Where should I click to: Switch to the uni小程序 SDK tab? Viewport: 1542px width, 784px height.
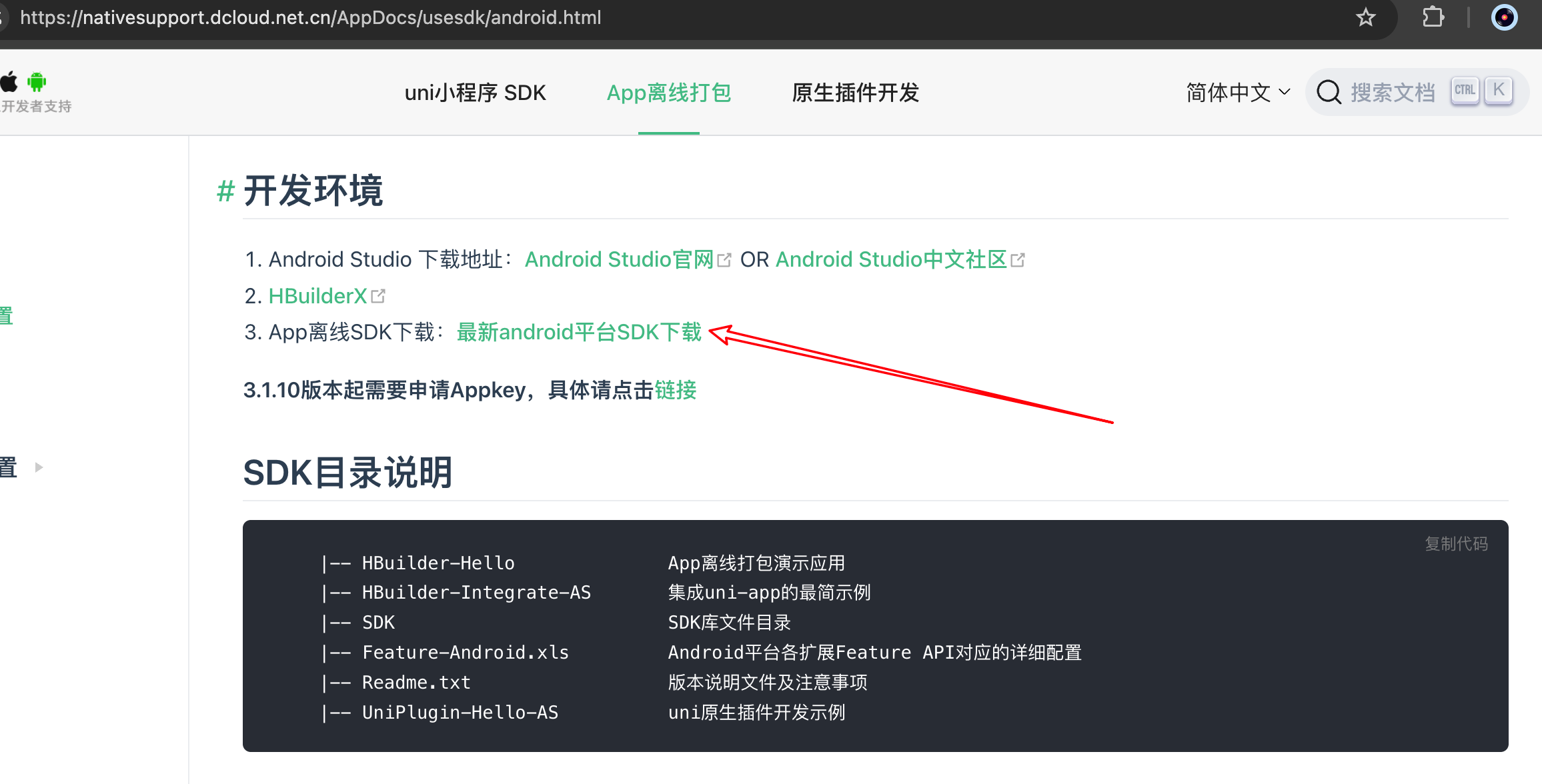[475, 93]
